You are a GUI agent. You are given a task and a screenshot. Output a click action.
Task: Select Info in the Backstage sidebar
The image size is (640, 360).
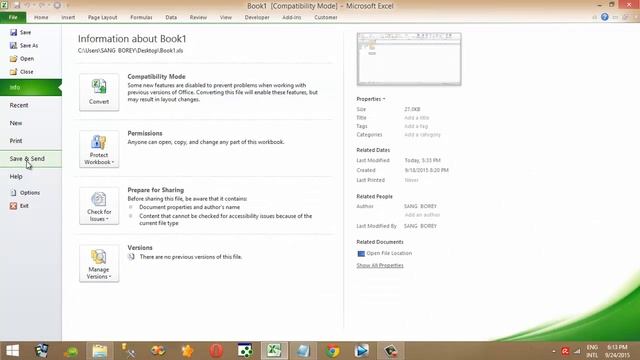(31, 87)
